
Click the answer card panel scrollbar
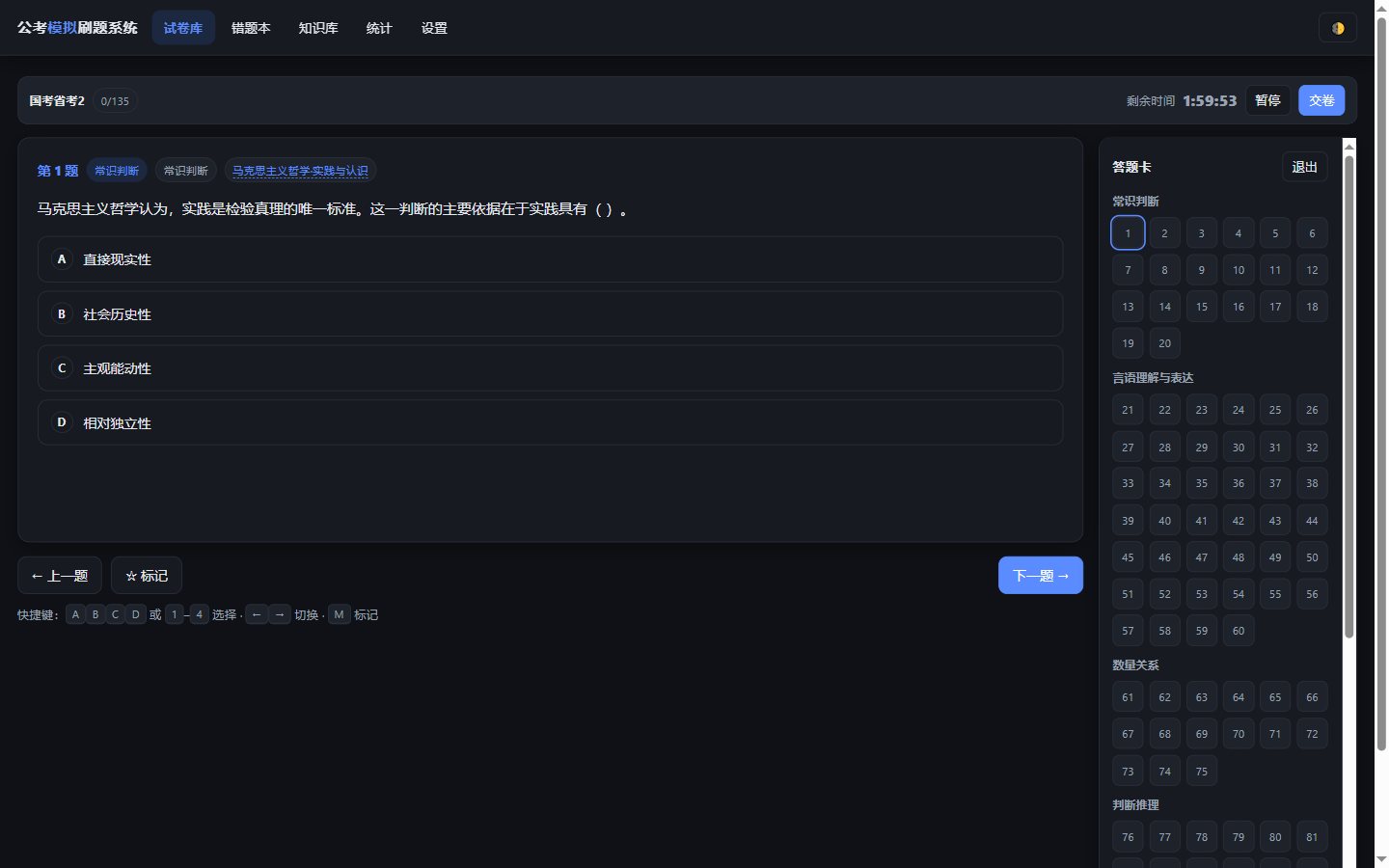tap(1349, 395)
